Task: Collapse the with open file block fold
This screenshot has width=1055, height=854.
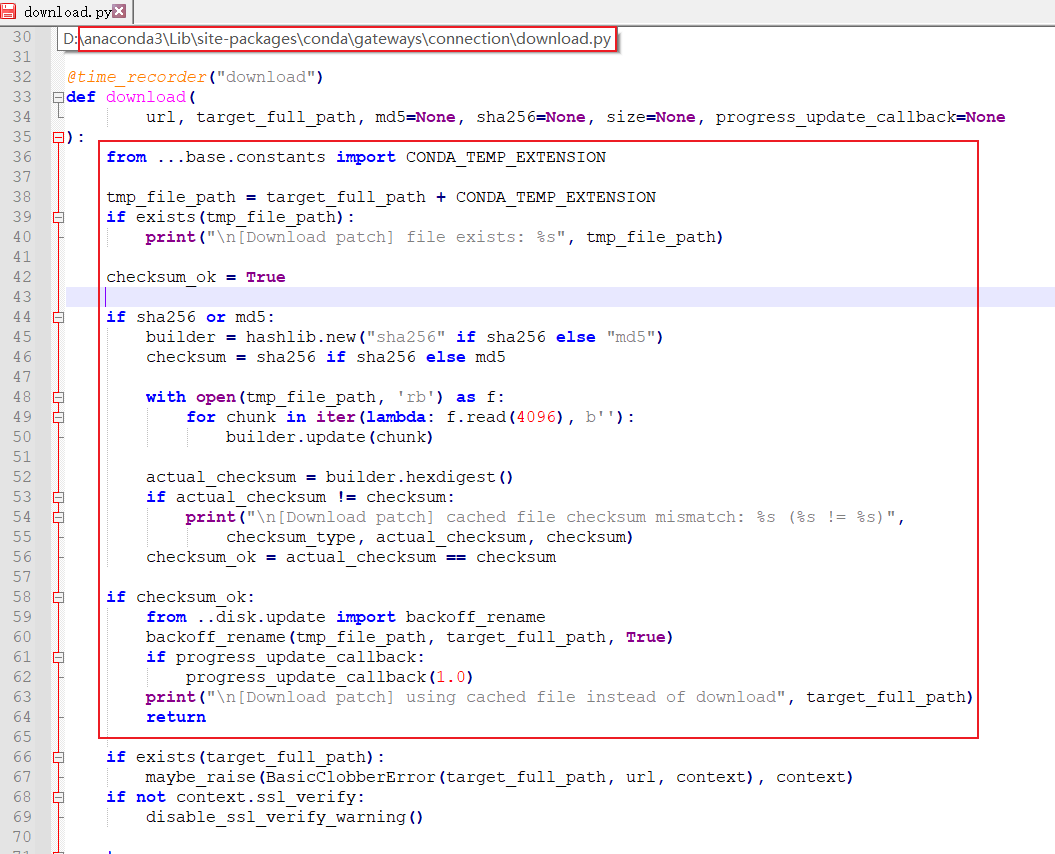Action: click(59, 397)
